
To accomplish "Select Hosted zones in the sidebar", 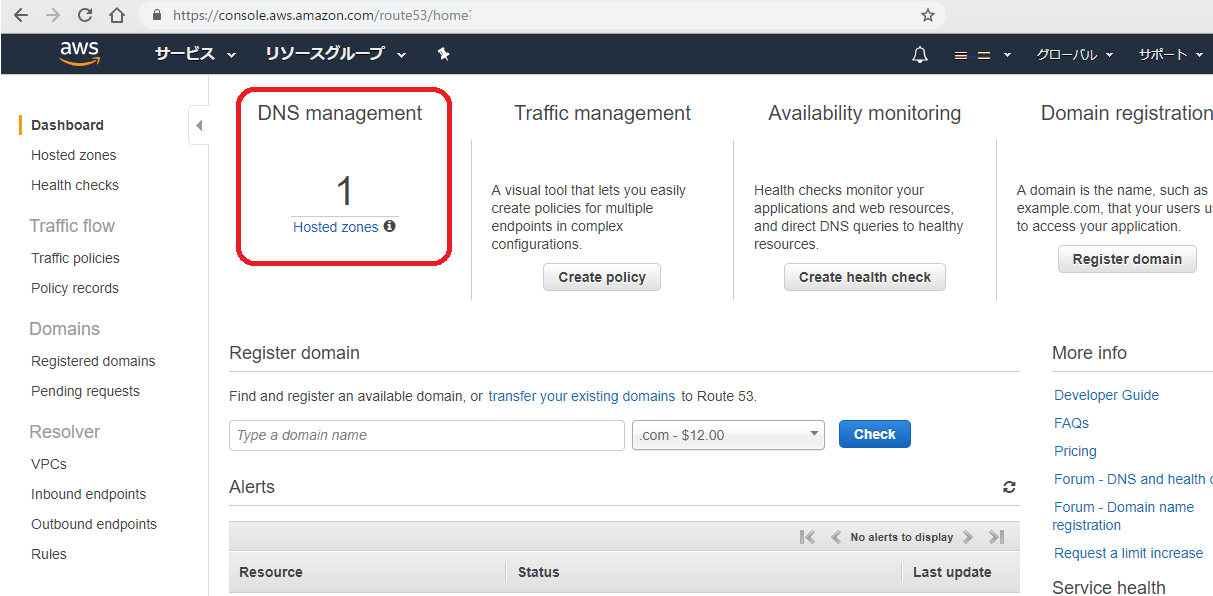I will point(73,155).
